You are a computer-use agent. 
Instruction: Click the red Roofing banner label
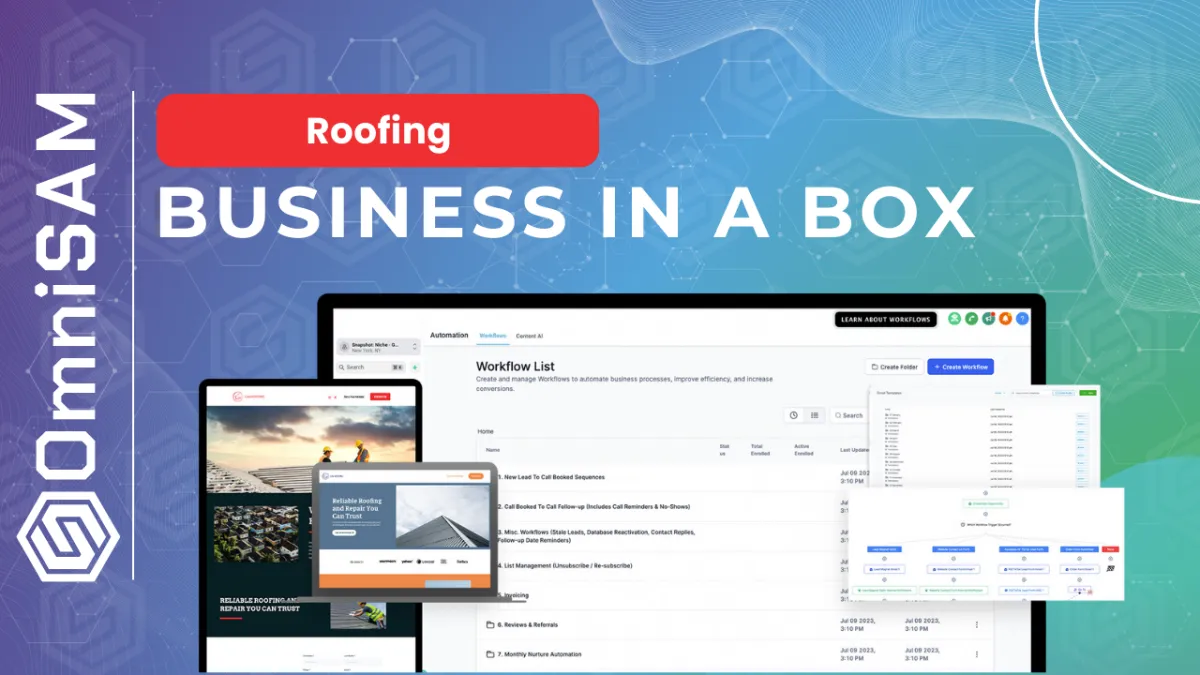(378, 130)
